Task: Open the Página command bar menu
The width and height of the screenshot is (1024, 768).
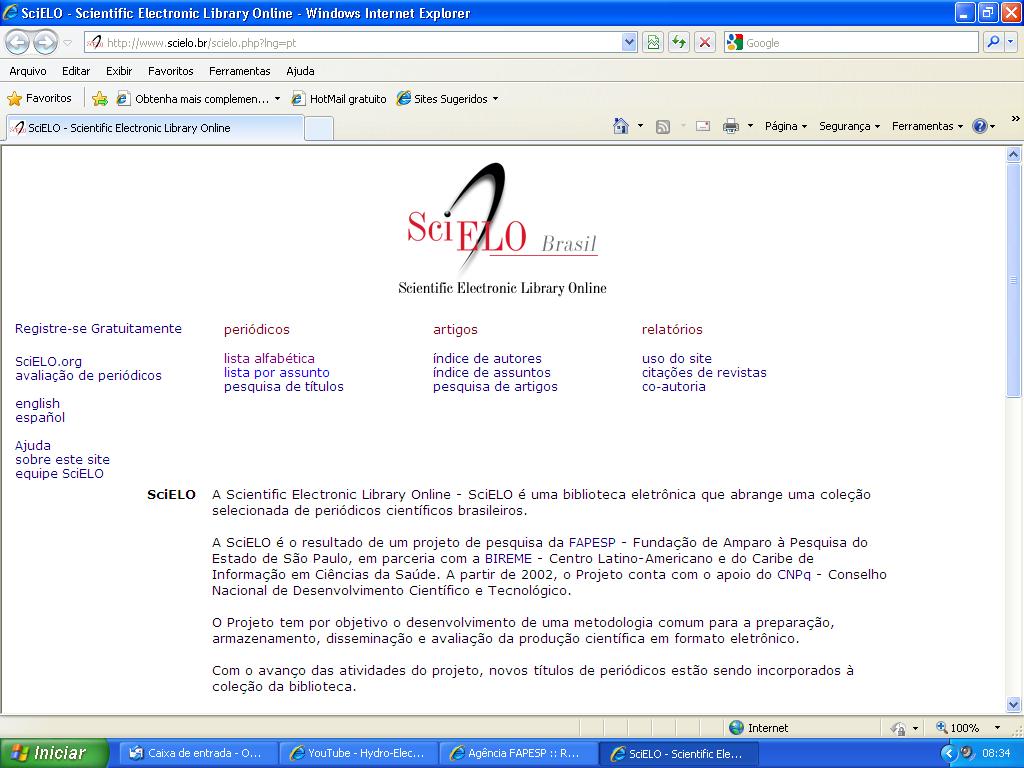Action: coord(786,126)
